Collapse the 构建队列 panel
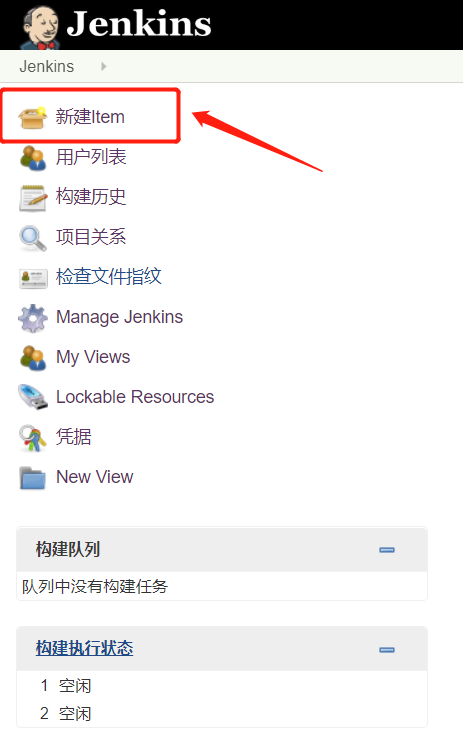 tap(387, 550)
